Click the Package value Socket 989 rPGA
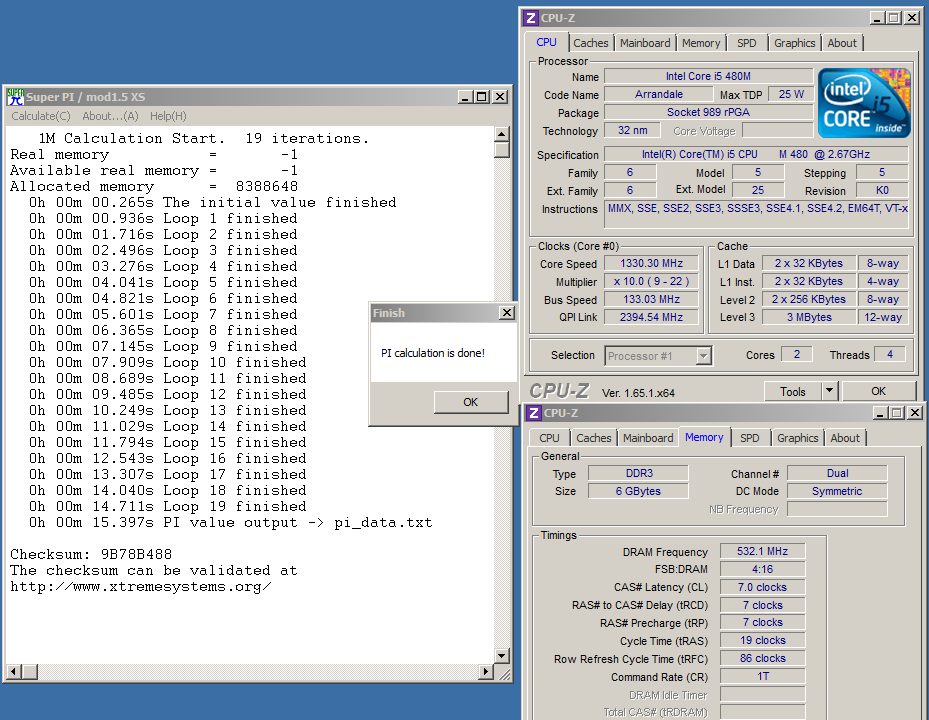 coord(708,112)
